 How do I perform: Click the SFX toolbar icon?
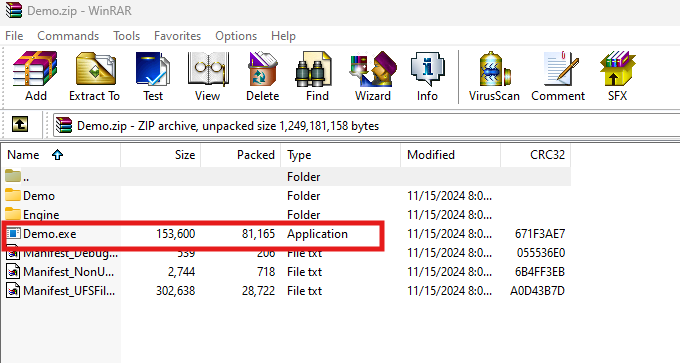pos(617,76)
